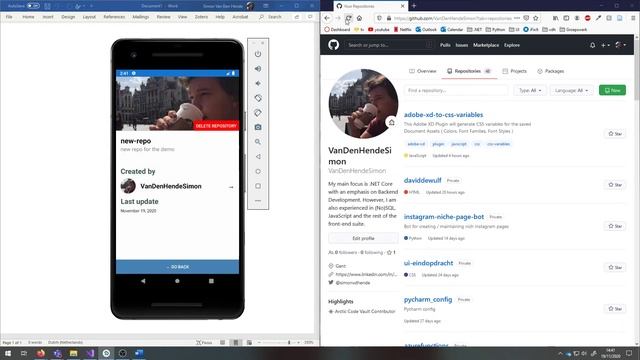640x360 pixels.
Task: Open GitHub Marketplace menu item
Action: 486,45
